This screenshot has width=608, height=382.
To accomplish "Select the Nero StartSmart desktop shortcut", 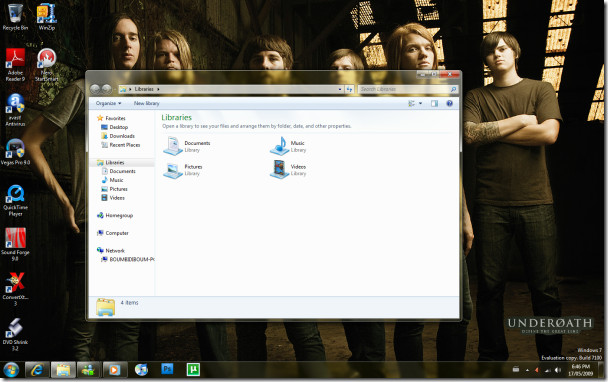I will pyautogui.click(x=47, y=65).
